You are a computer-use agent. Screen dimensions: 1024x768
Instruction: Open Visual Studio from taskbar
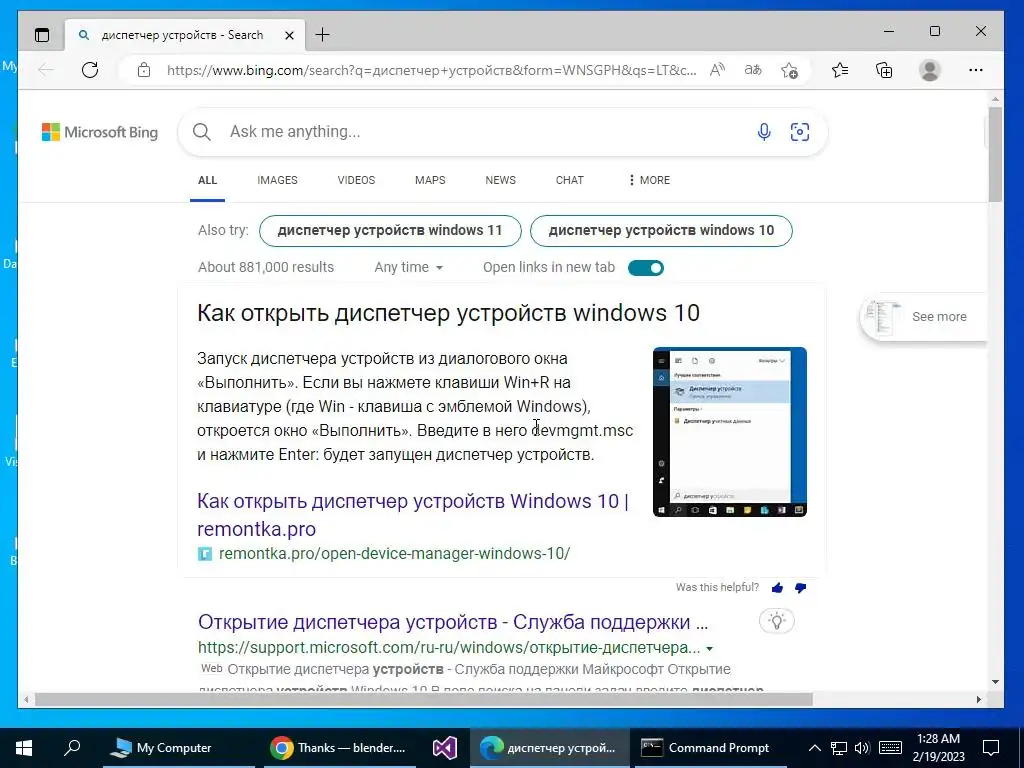[x=444, y=748]
